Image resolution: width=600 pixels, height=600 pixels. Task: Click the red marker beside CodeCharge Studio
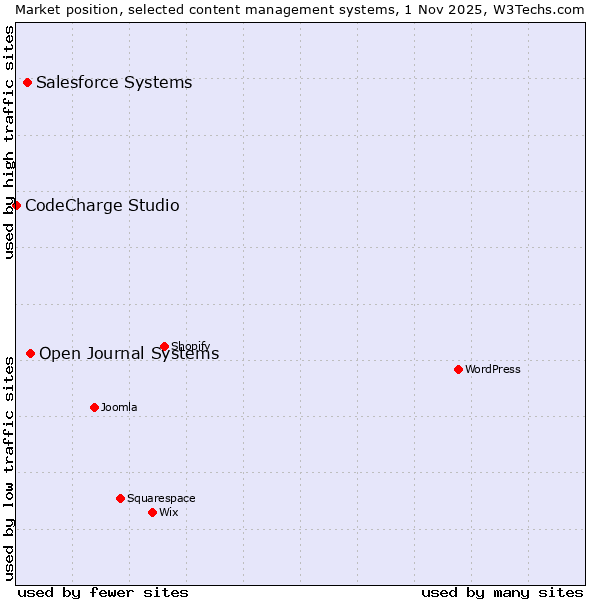[x=16, y=205]
